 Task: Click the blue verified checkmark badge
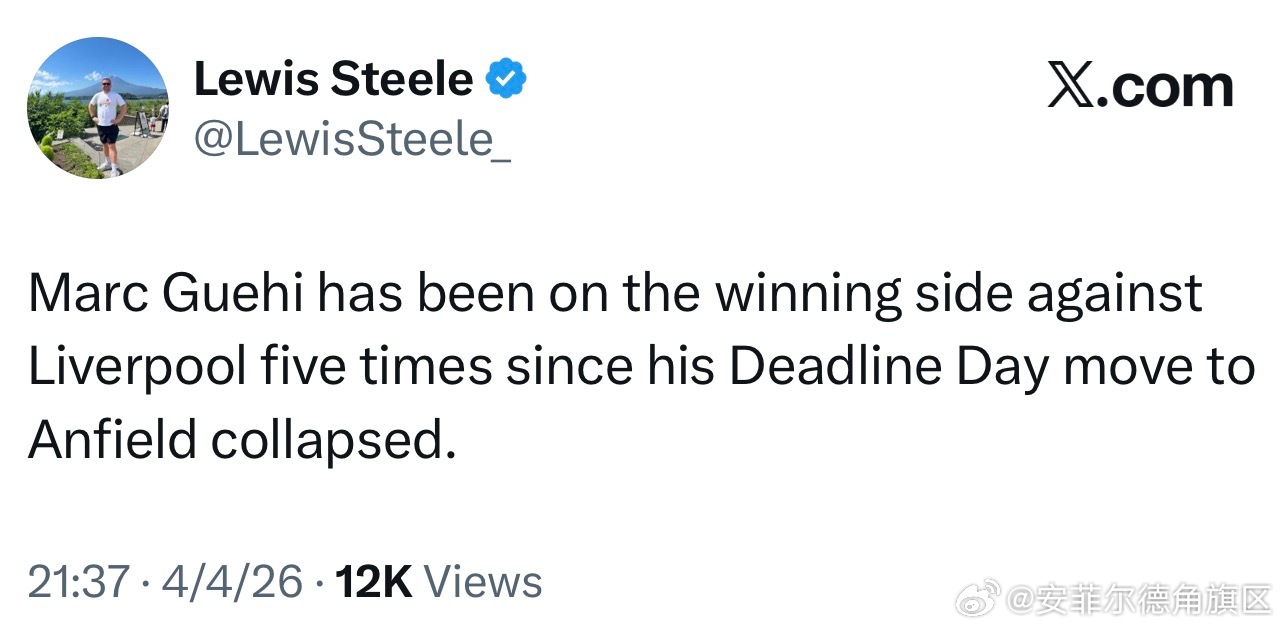pyautogui.click(x=506, y=79)
